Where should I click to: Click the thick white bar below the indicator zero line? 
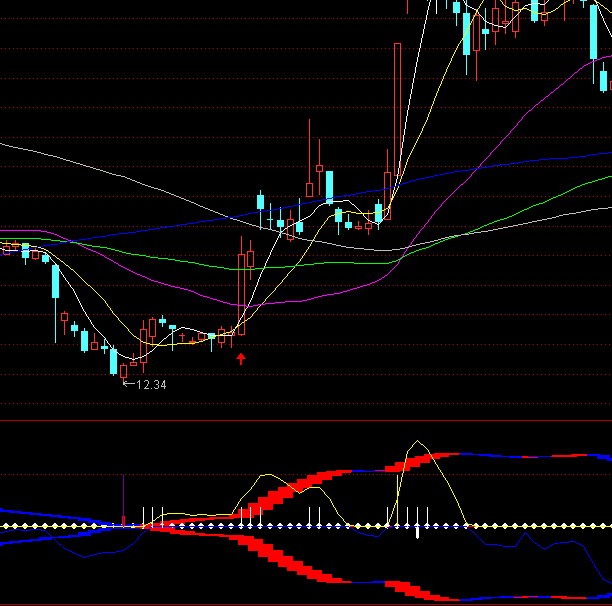[x=417, y=533]
